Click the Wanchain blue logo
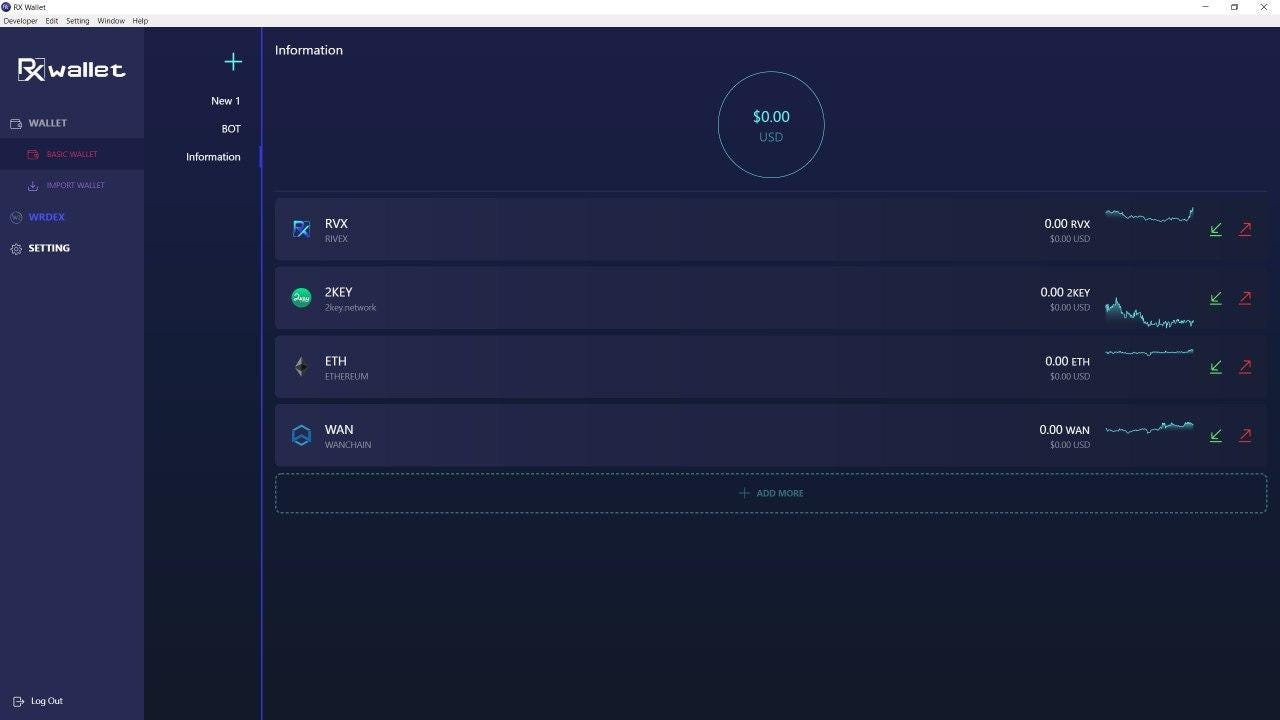Screen dimensions: 1280x720 point(301,435)
